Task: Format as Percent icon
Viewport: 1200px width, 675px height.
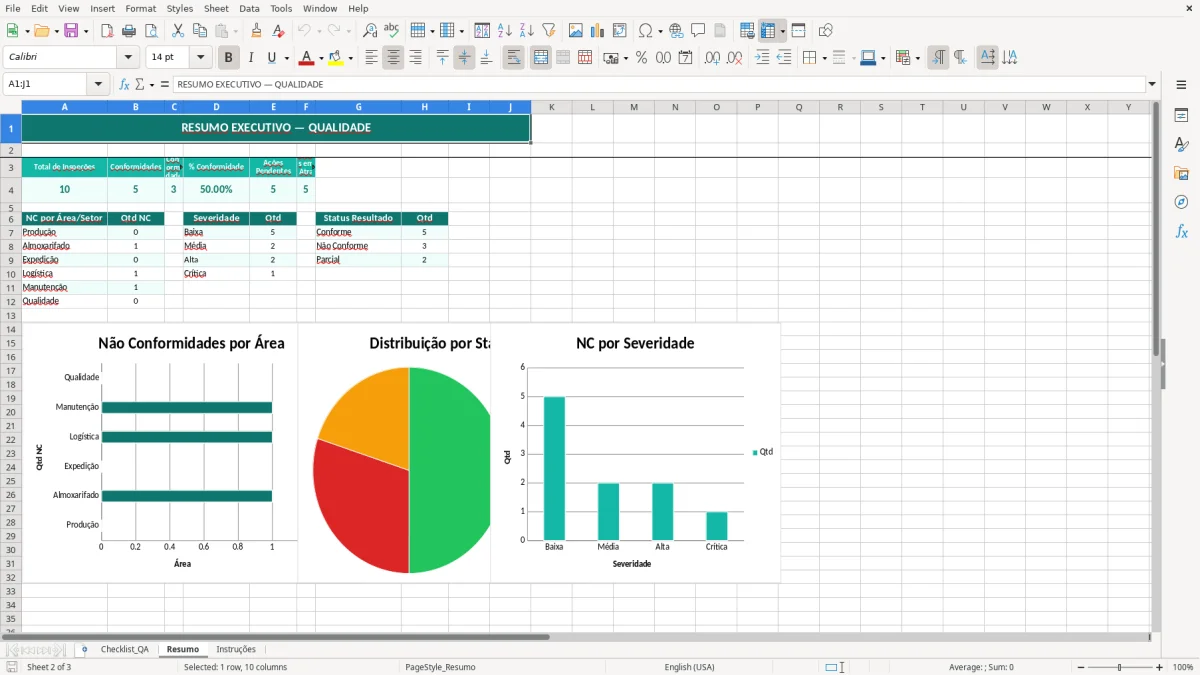Action: click(642, 58)
